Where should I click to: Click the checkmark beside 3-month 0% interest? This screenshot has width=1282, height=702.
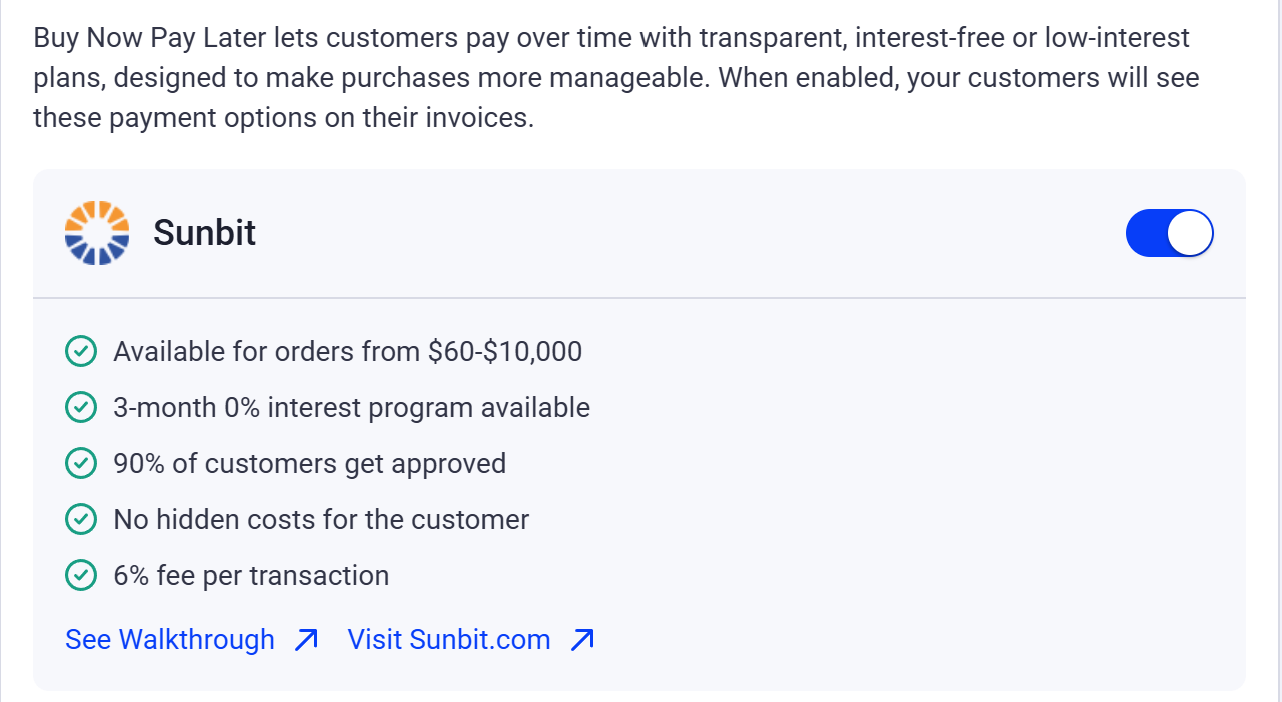click(81, 408)
